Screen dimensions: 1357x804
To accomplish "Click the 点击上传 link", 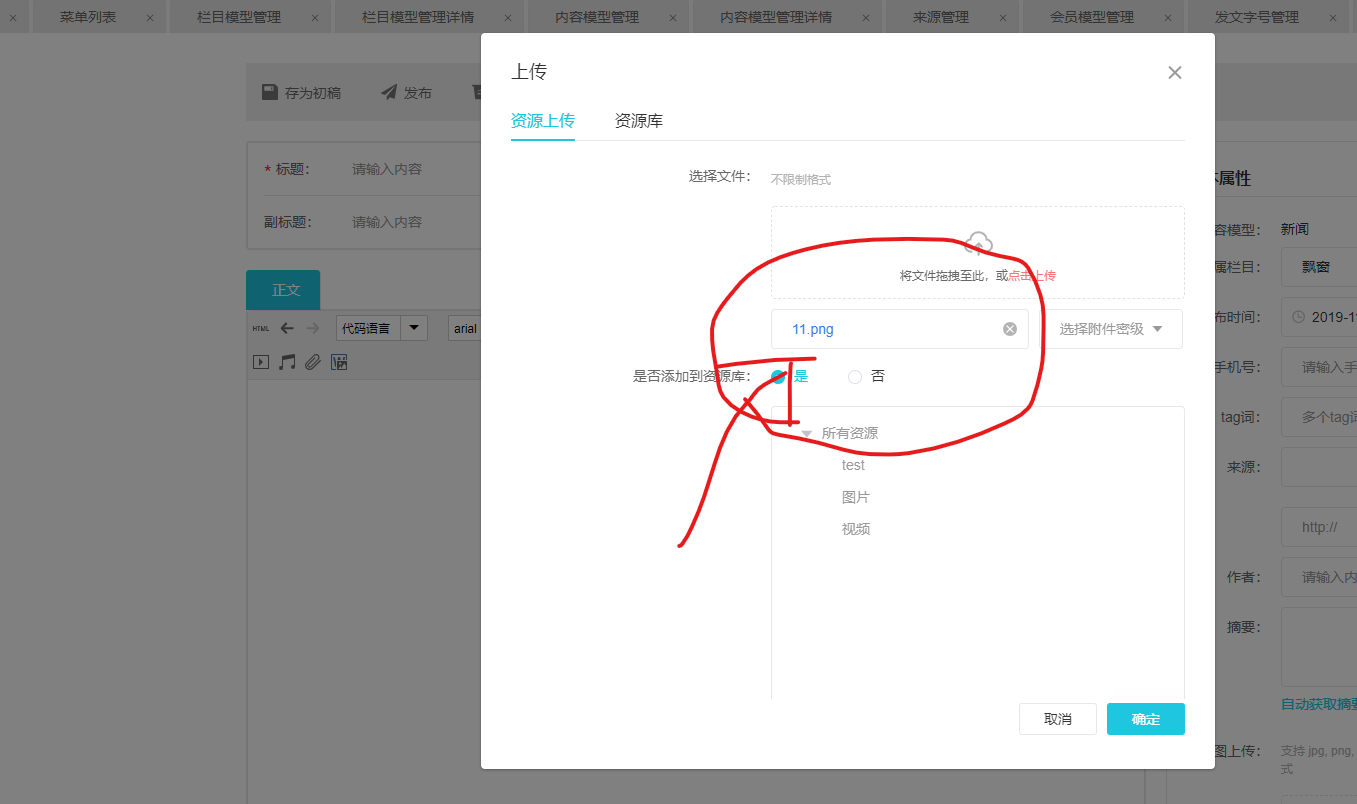I will click(x=1032, y=276).
